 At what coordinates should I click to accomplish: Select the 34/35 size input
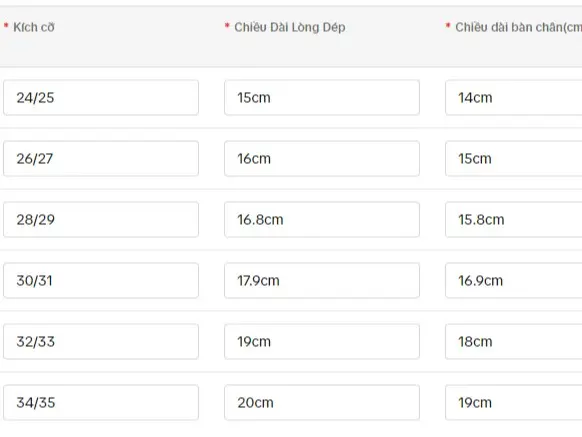101,402
